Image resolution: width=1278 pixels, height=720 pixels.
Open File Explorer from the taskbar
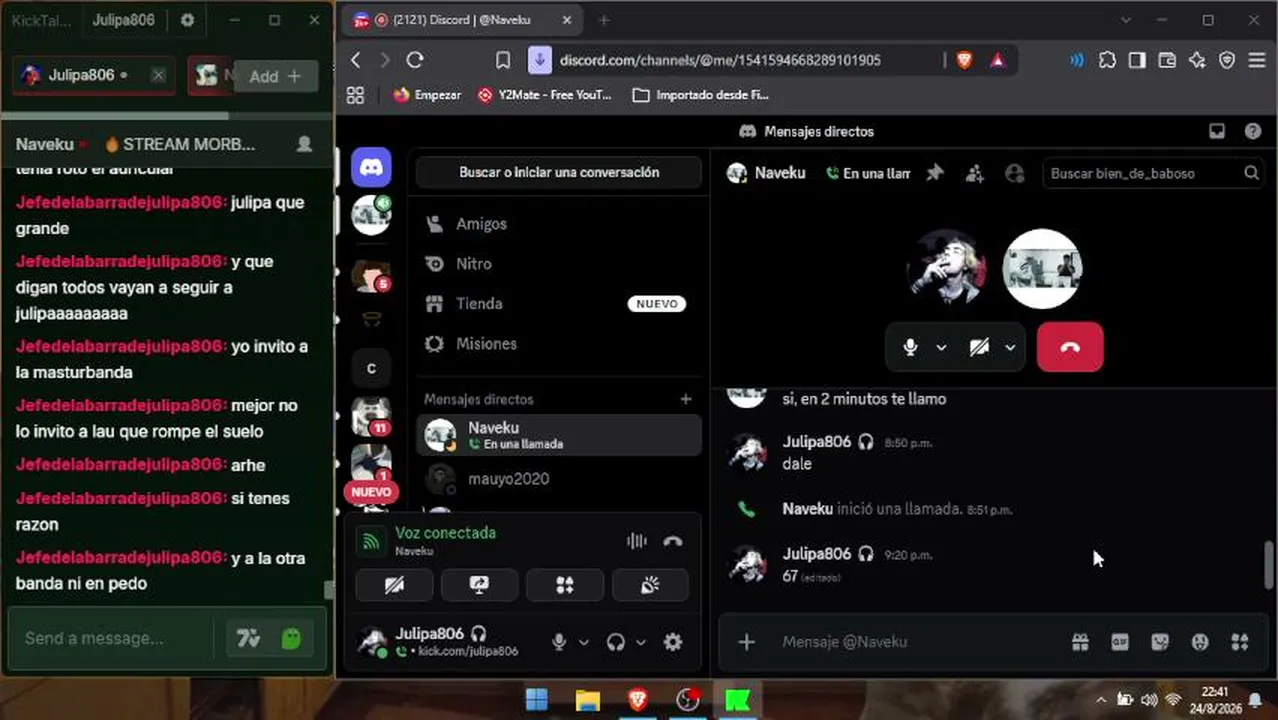[x=588, y=700]
